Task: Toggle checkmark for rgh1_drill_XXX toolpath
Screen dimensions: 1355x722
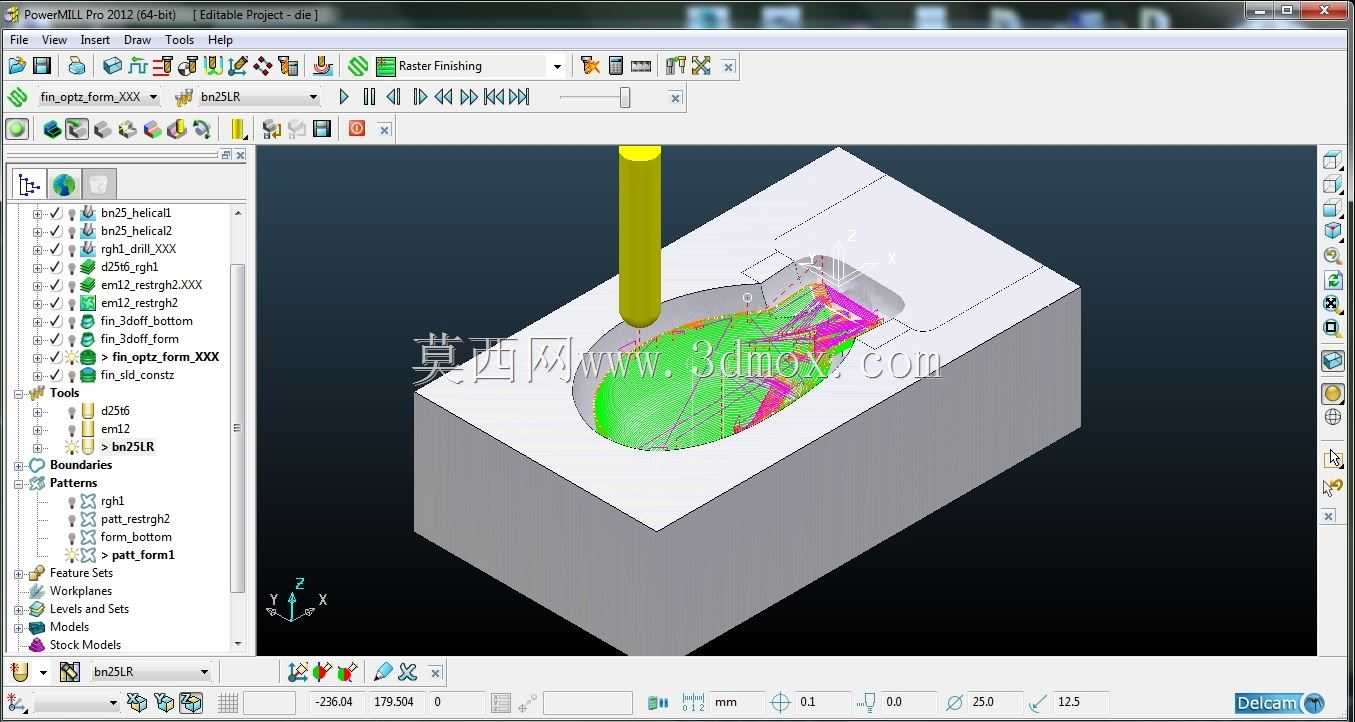Action: (x=56, y=249)
